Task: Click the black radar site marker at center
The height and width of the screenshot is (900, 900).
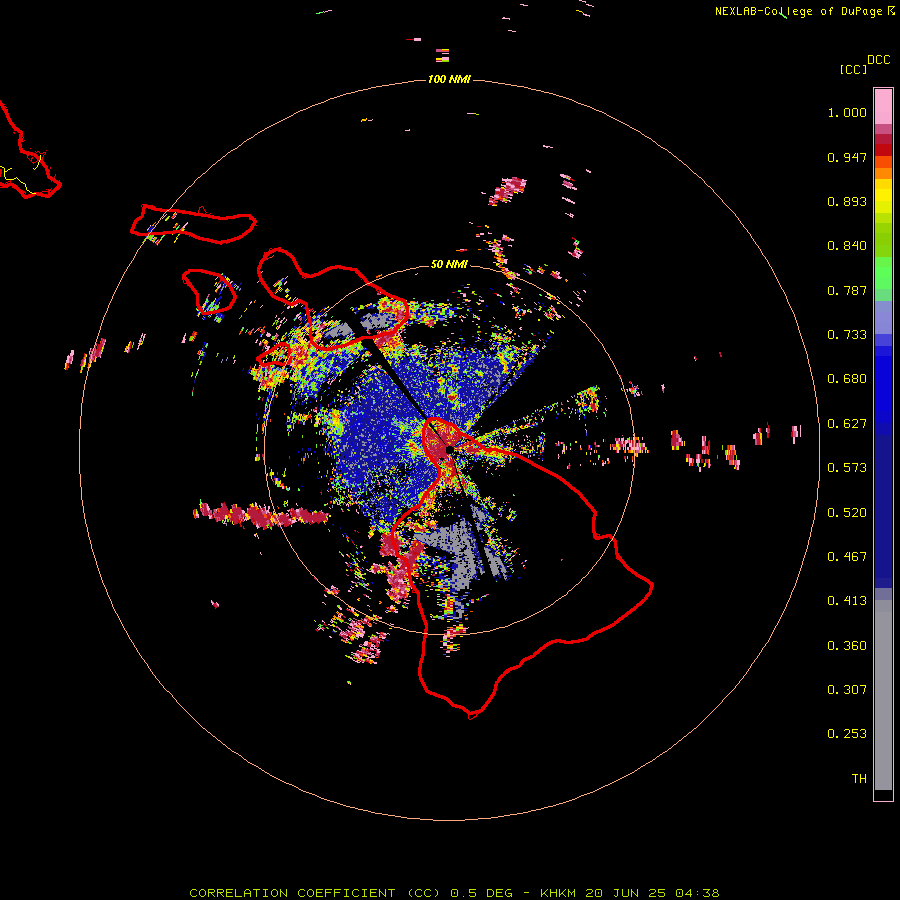Action: pyautogui.click(x=449, y=449)
